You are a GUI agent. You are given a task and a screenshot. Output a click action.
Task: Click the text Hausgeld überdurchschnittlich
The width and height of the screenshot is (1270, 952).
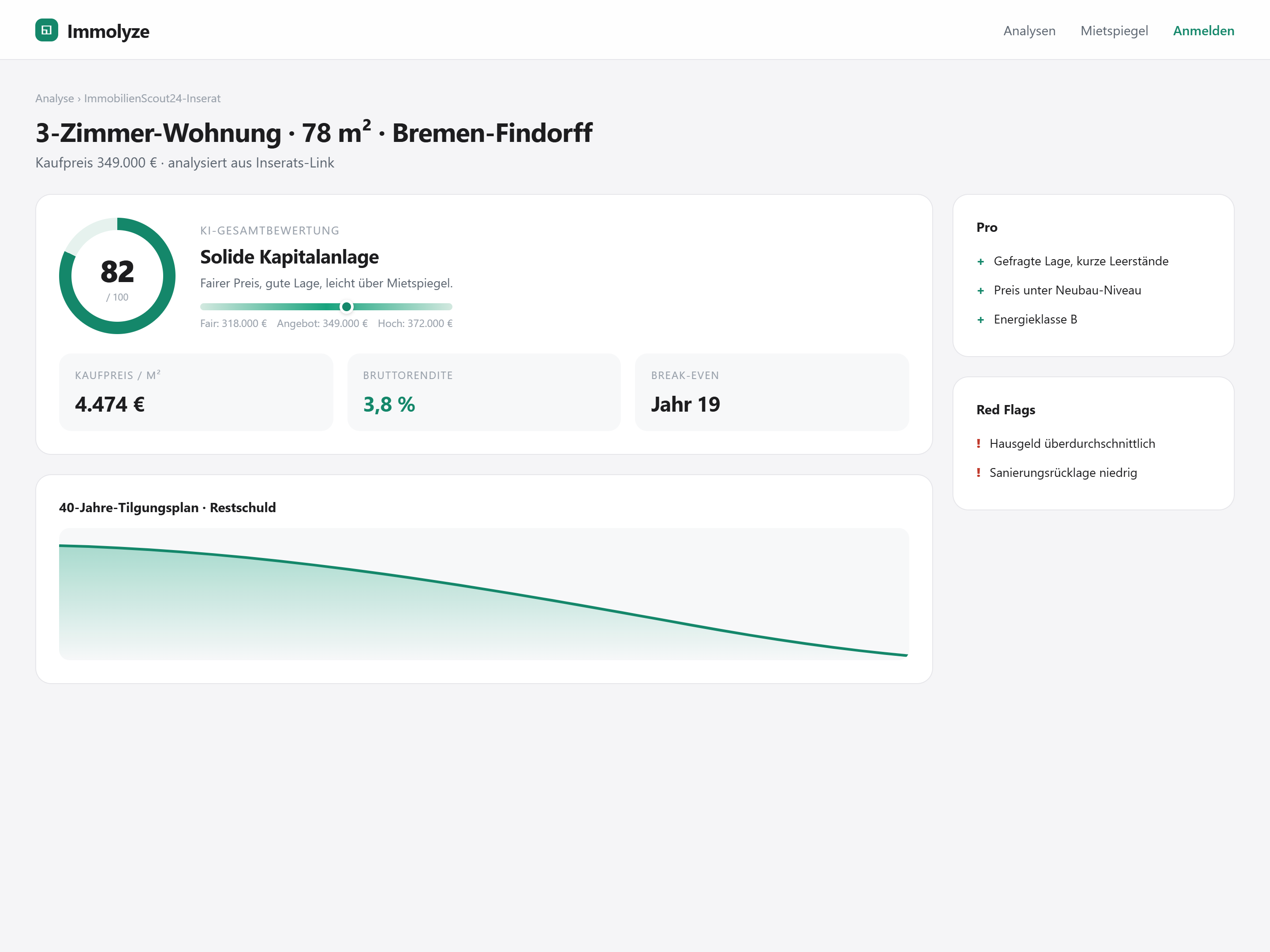(x=1072, y=443)
